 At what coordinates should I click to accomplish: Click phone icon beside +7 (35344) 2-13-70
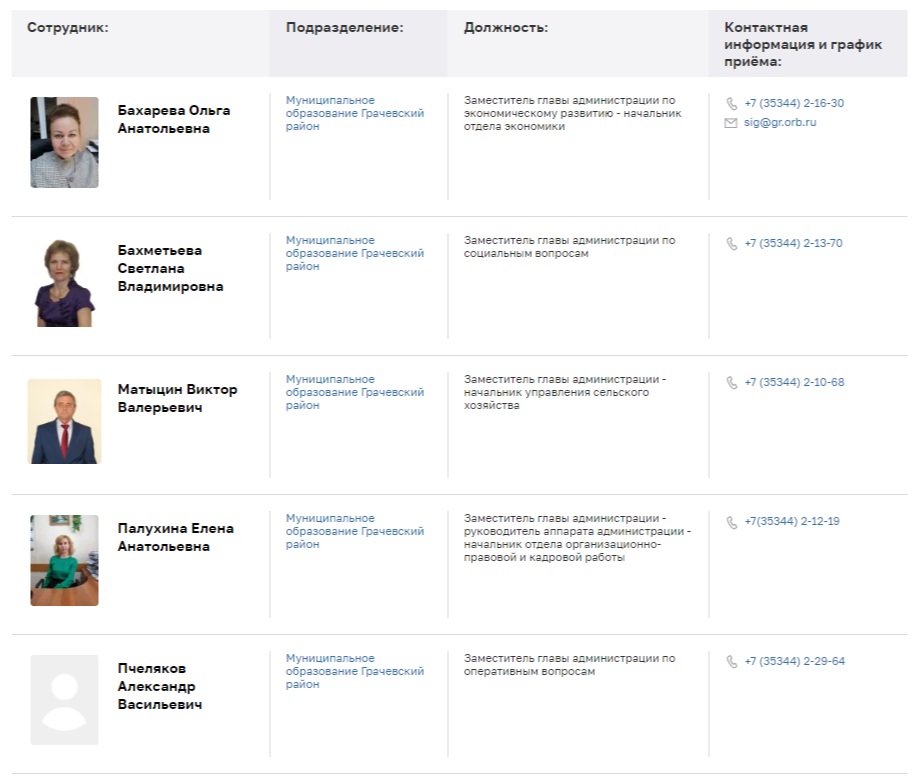coord(732,244)
